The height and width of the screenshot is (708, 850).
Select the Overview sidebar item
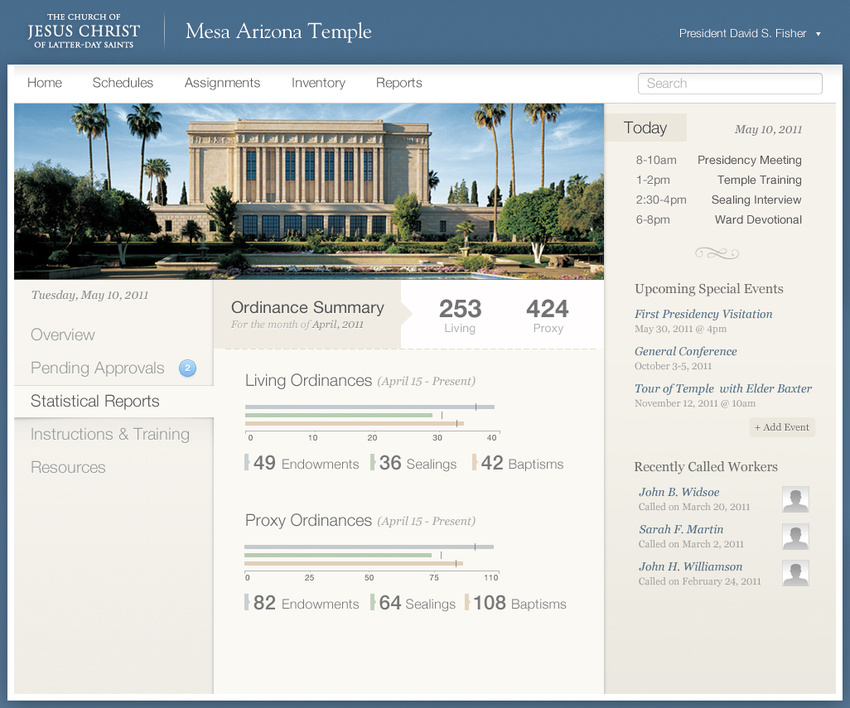63,334
